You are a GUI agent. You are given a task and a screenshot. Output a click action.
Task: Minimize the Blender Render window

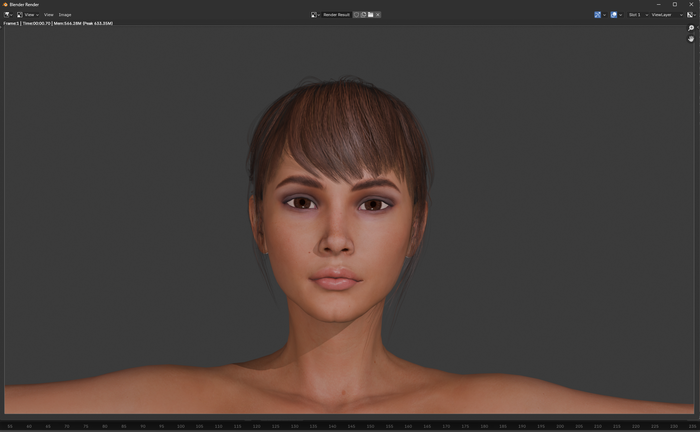point(659,4)
